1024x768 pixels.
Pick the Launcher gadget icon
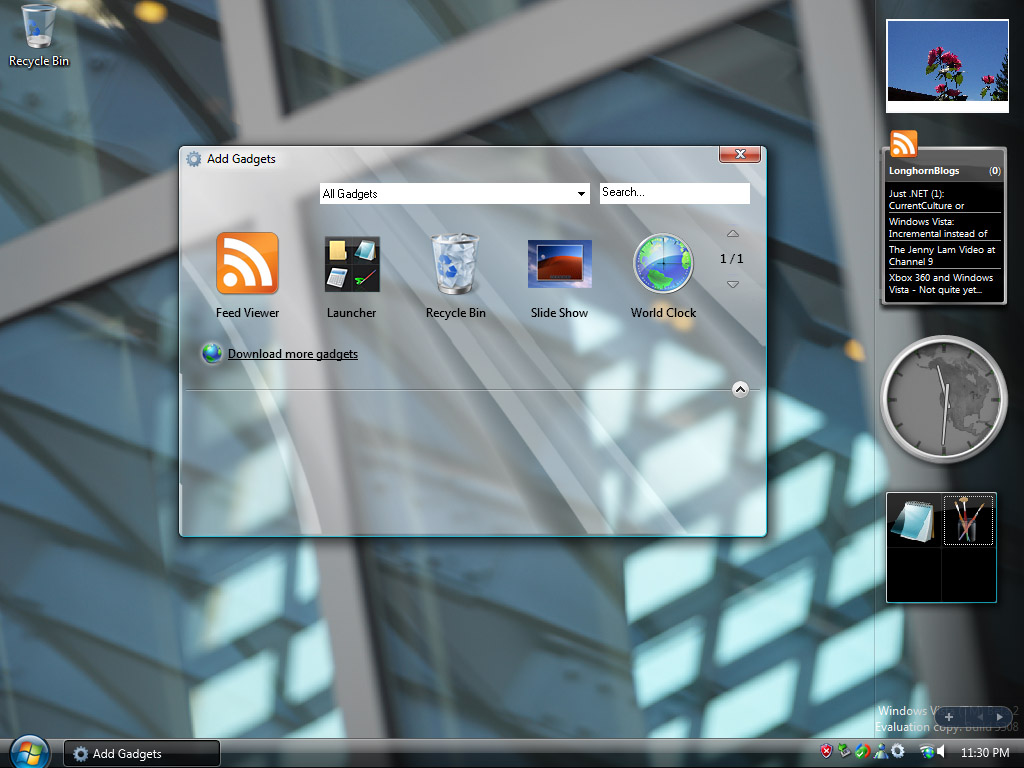point(352,264)
